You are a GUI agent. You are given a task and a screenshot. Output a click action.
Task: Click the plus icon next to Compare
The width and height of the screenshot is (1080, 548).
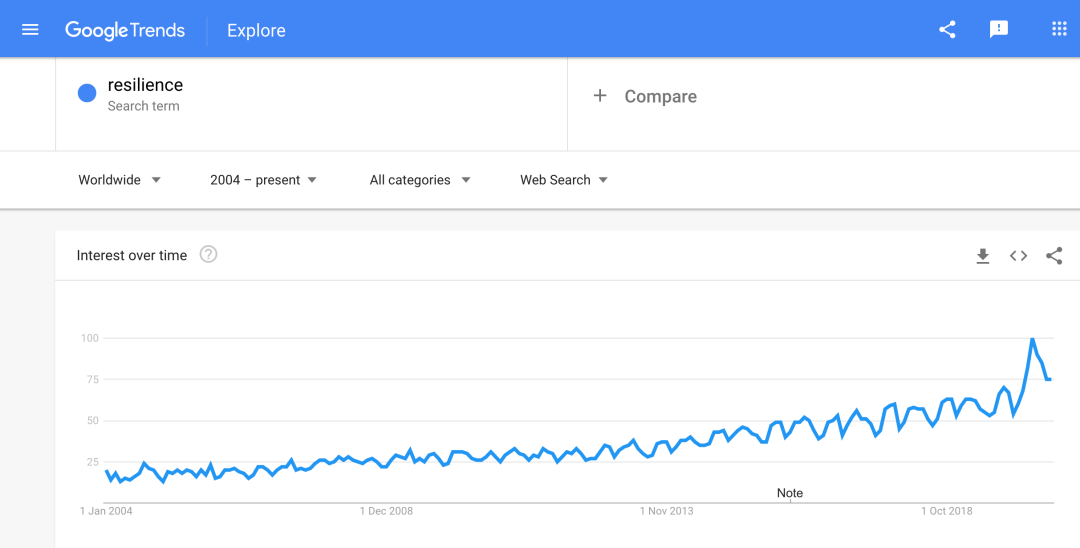(x=600, y=96)
